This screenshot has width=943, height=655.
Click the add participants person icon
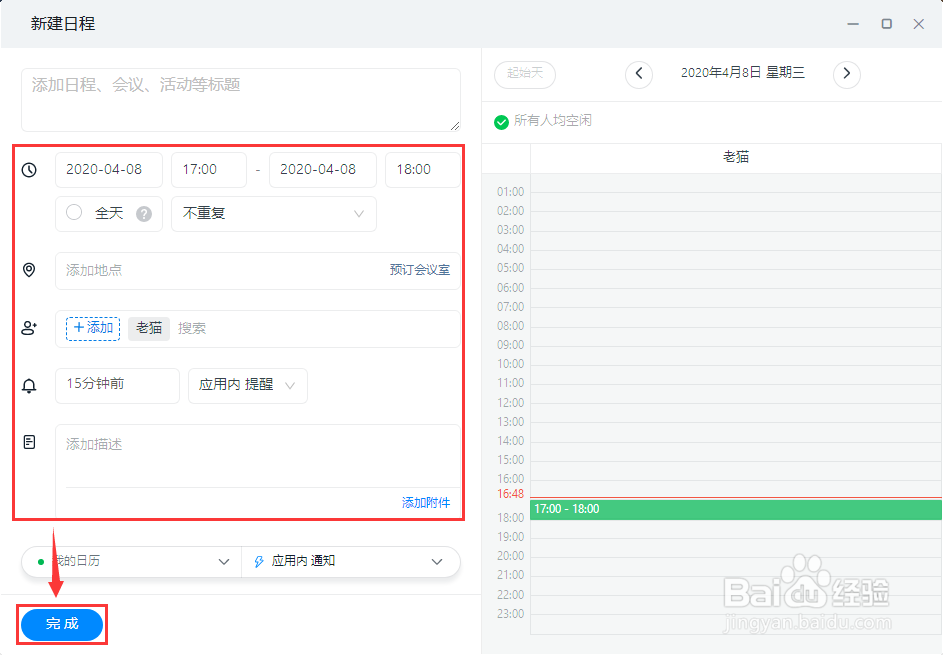pos(29,328)
